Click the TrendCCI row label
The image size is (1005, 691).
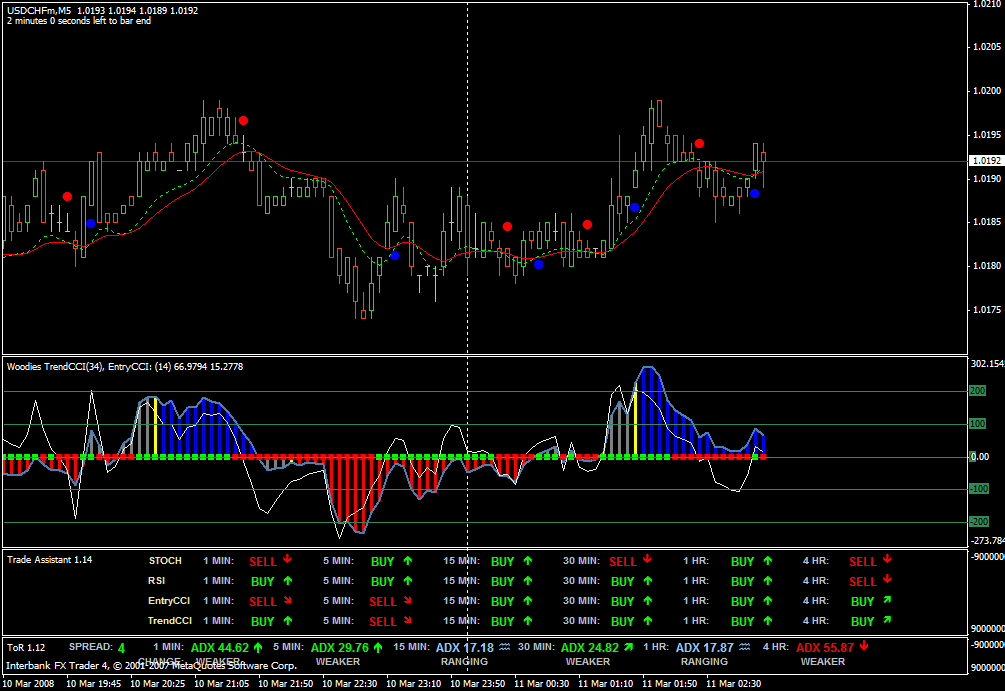click(x=170, y=620)
